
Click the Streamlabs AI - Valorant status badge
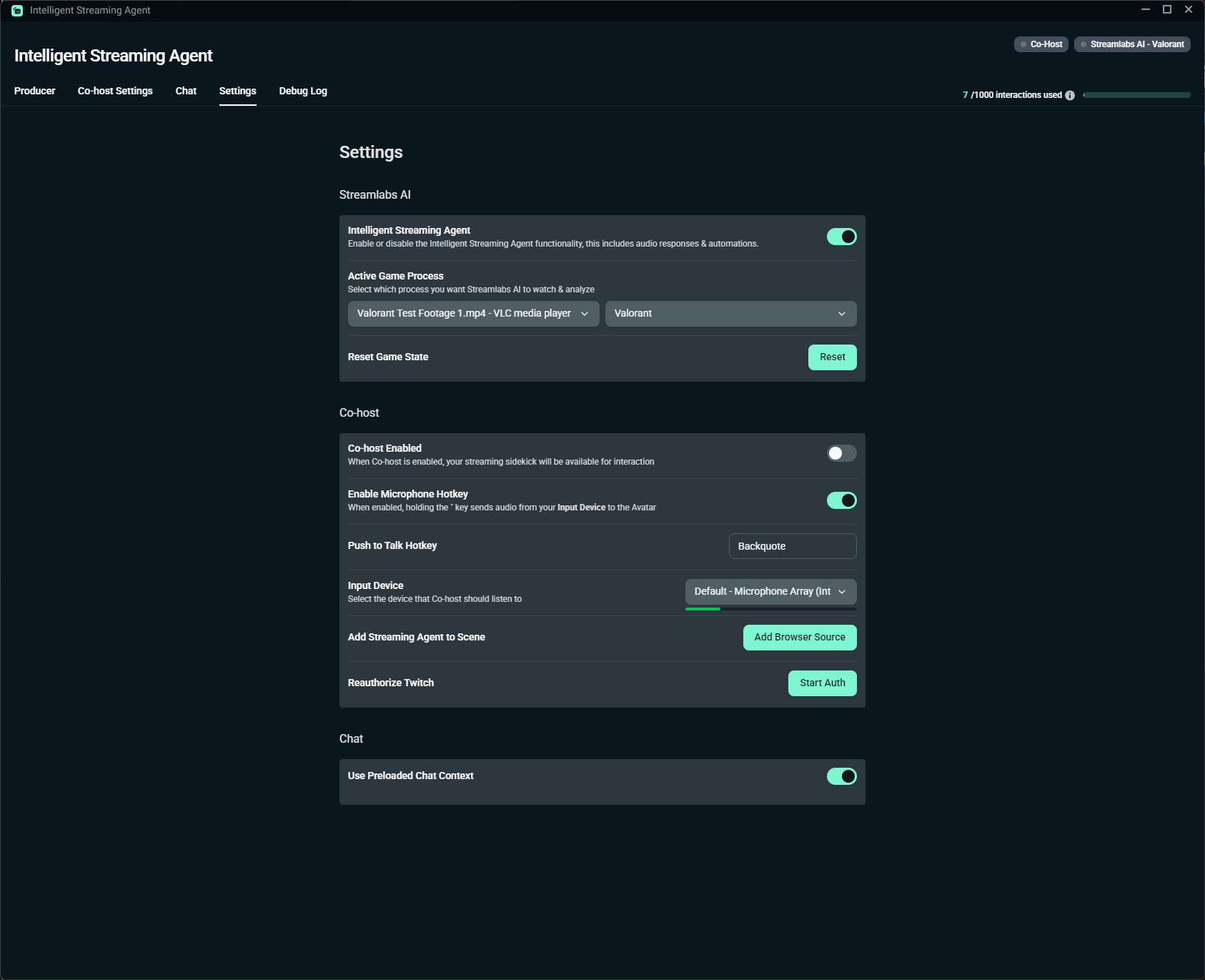(1131, 44)
